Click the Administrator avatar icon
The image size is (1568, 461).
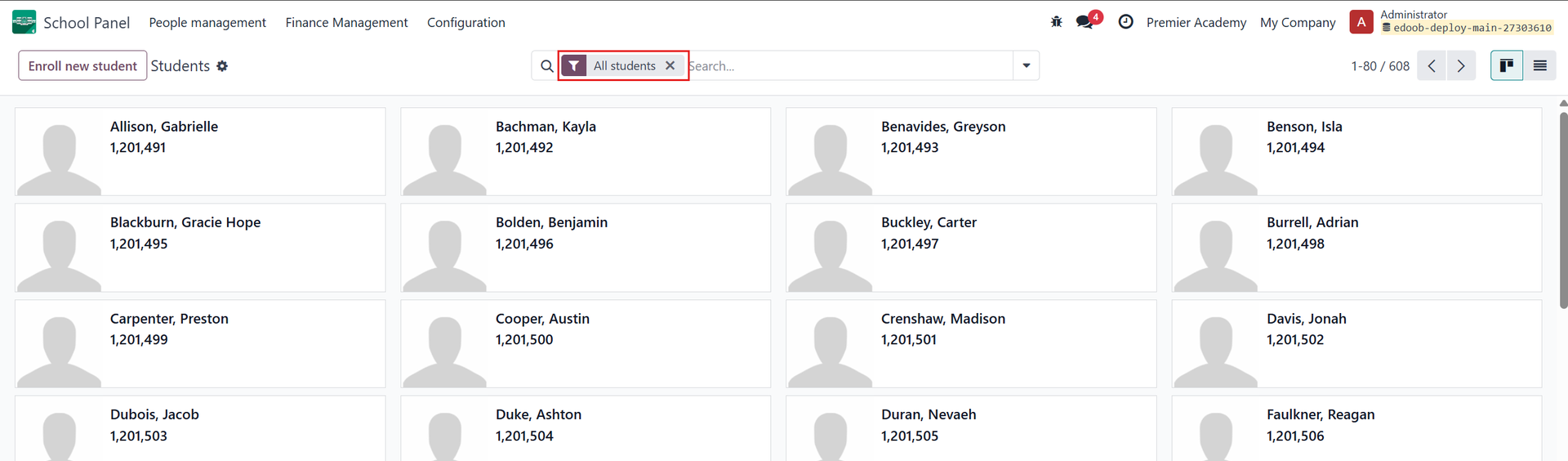tap(1361, 22)
